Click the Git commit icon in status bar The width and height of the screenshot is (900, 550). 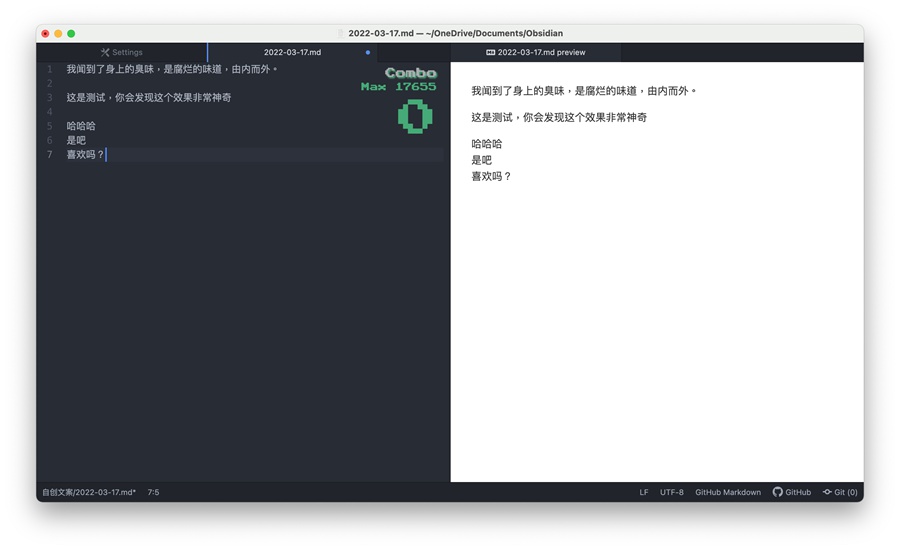pyautogui.click(x=827, y=492)
